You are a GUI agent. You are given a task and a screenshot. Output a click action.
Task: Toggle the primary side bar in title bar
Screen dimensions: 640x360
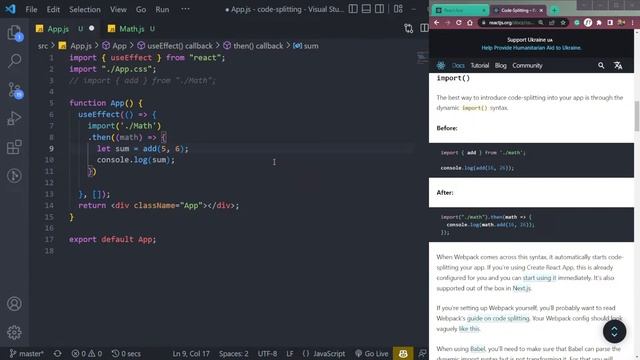353,9
